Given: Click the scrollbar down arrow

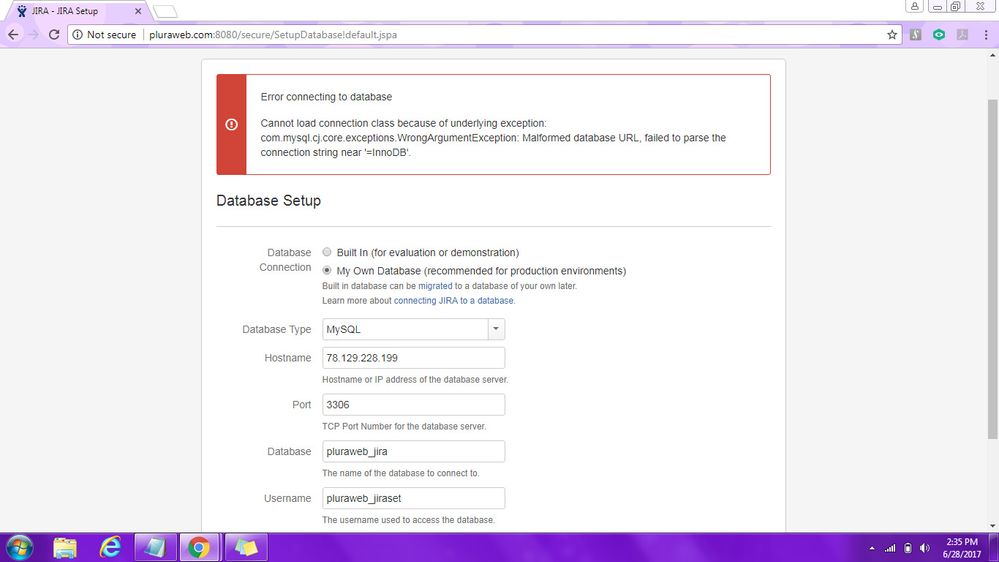Looking at the screenshot, I should click(993, 526).
